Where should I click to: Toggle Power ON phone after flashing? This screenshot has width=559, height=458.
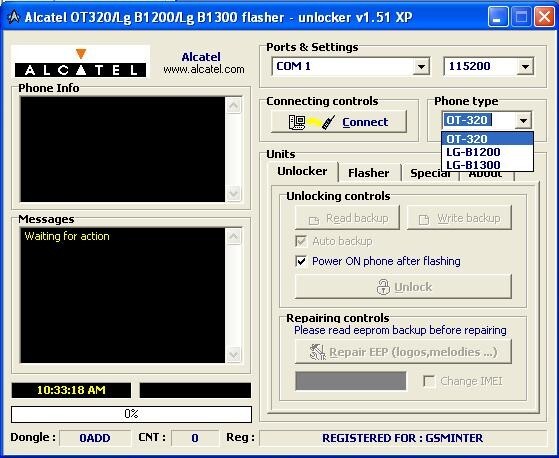(x=301, y=261)
